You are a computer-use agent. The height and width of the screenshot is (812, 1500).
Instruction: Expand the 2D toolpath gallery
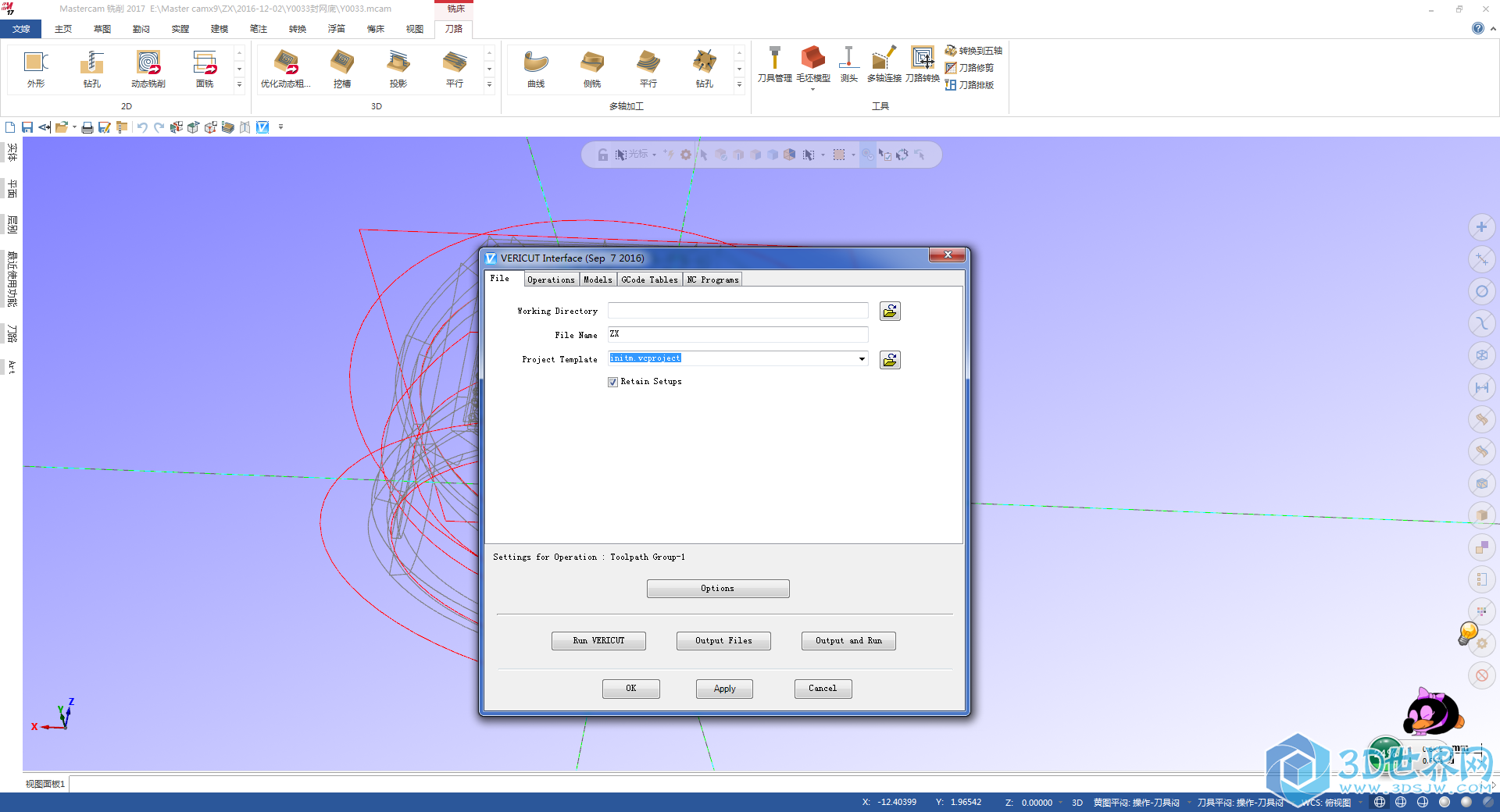(239, 84)
